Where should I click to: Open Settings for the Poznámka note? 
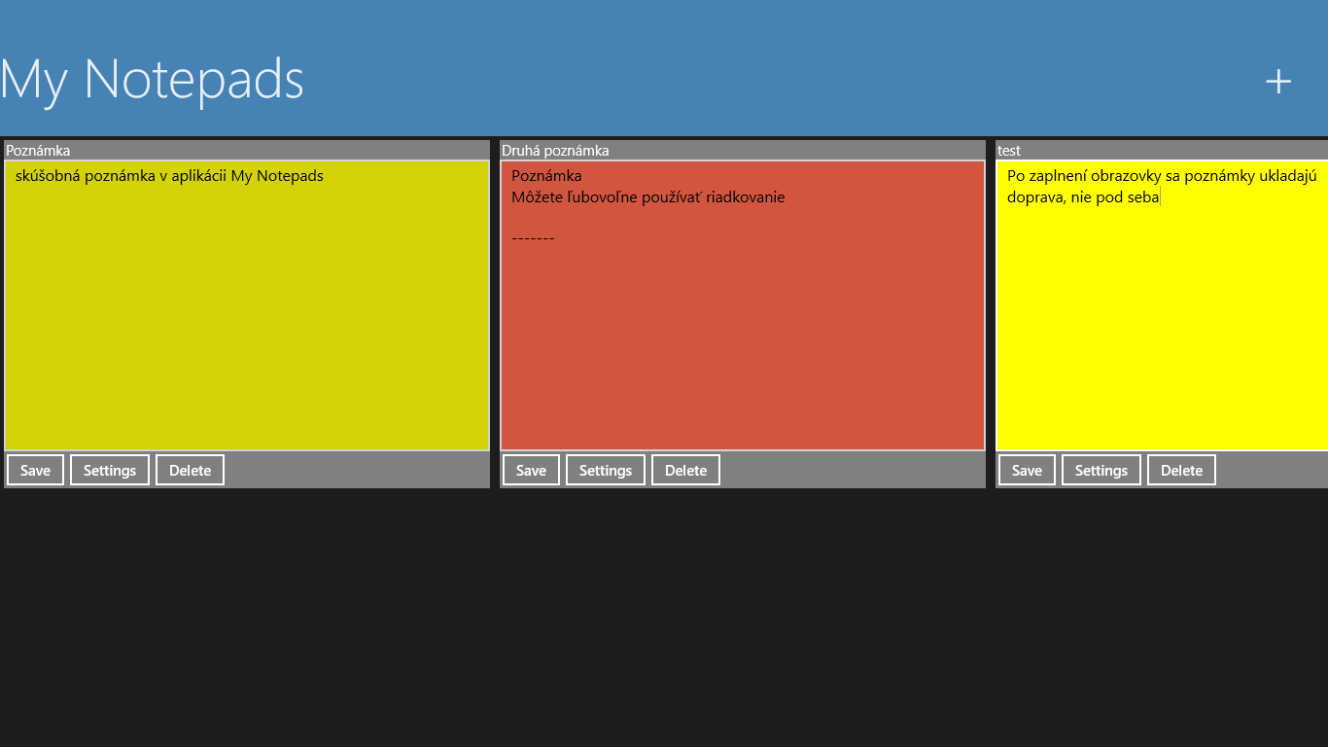click(110, 470)
